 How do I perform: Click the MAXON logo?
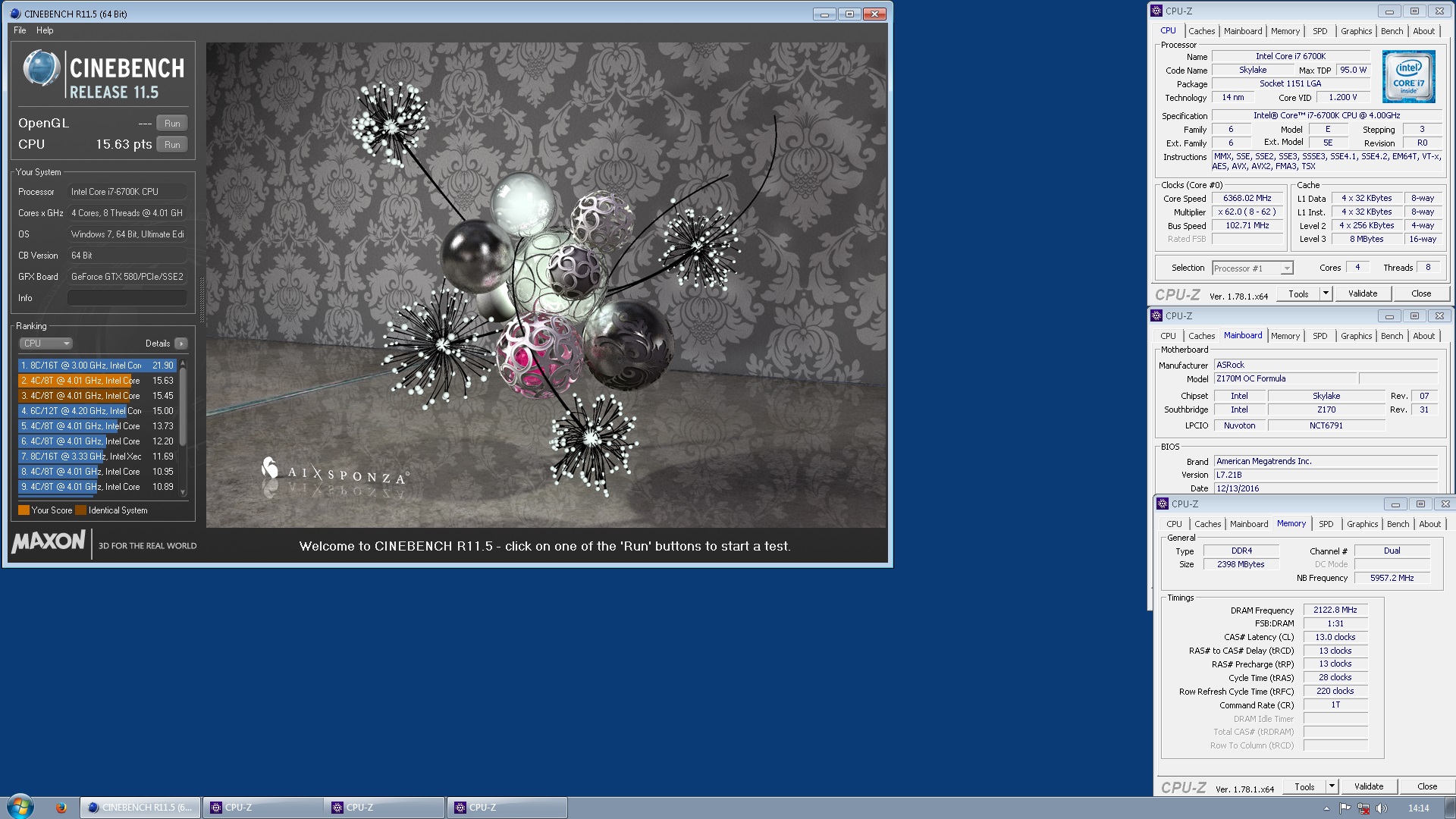tap(49, 541)
